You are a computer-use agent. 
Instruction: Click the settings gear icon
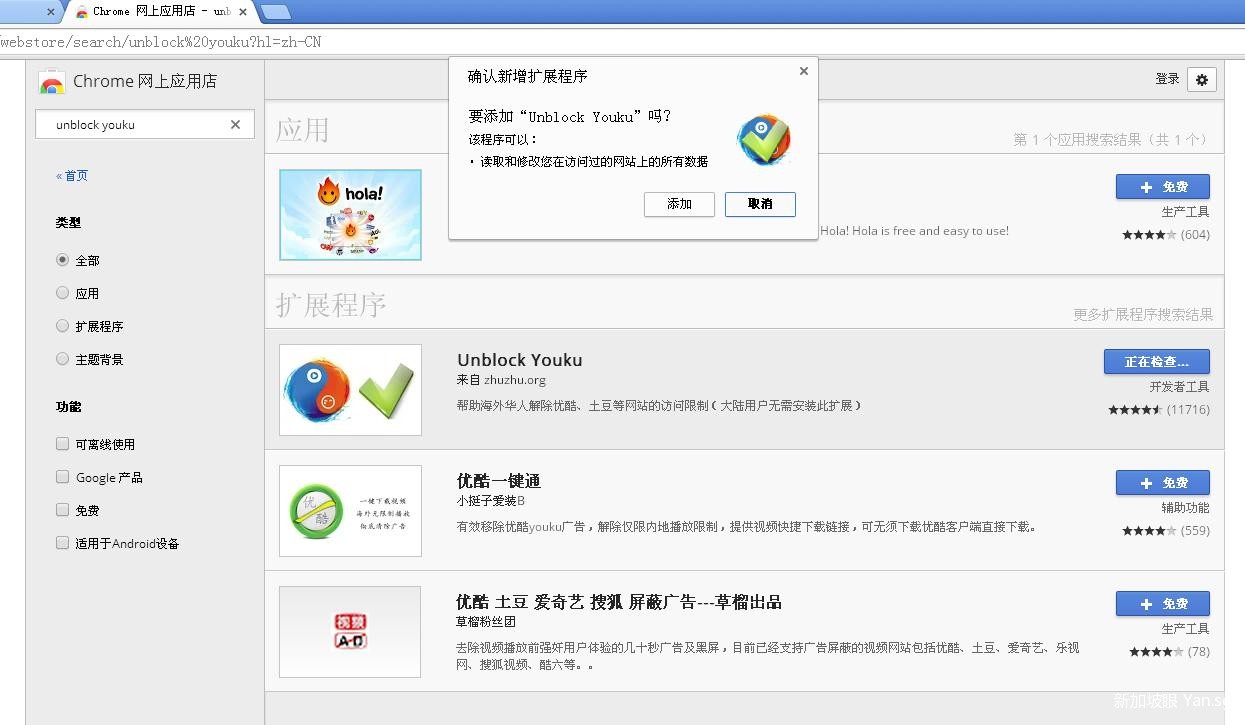tap(1202, 80)
